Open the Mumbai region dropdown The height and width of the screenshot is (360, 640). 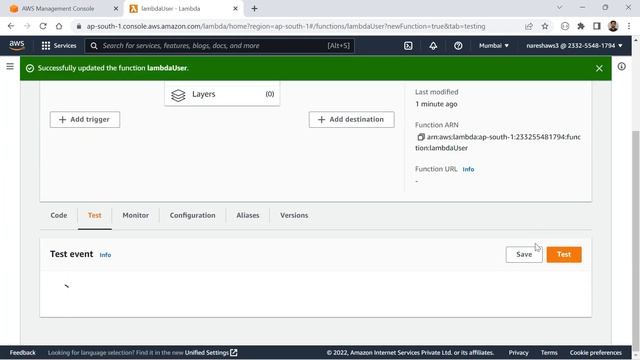[494, 46]
